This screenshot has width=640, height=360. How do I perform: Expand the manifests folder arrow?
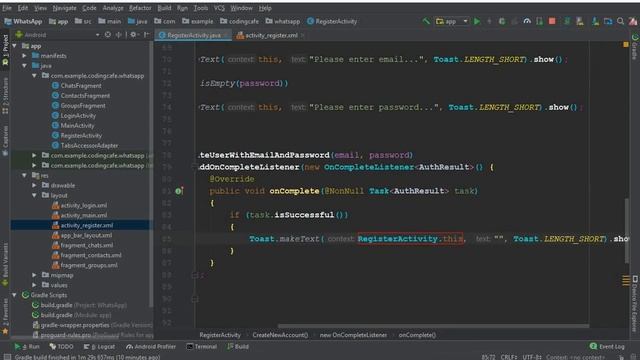coord(24,56)
